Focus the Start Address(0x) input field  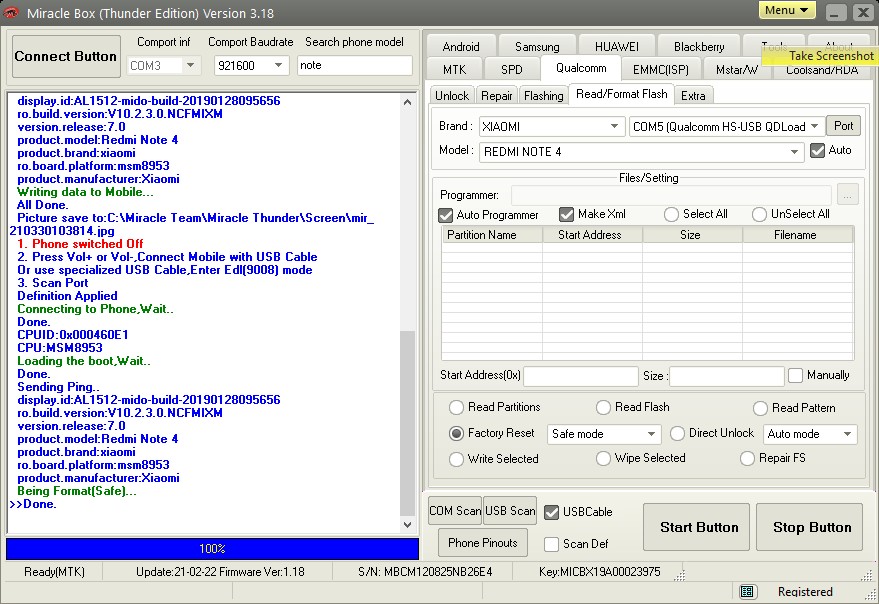581,376
